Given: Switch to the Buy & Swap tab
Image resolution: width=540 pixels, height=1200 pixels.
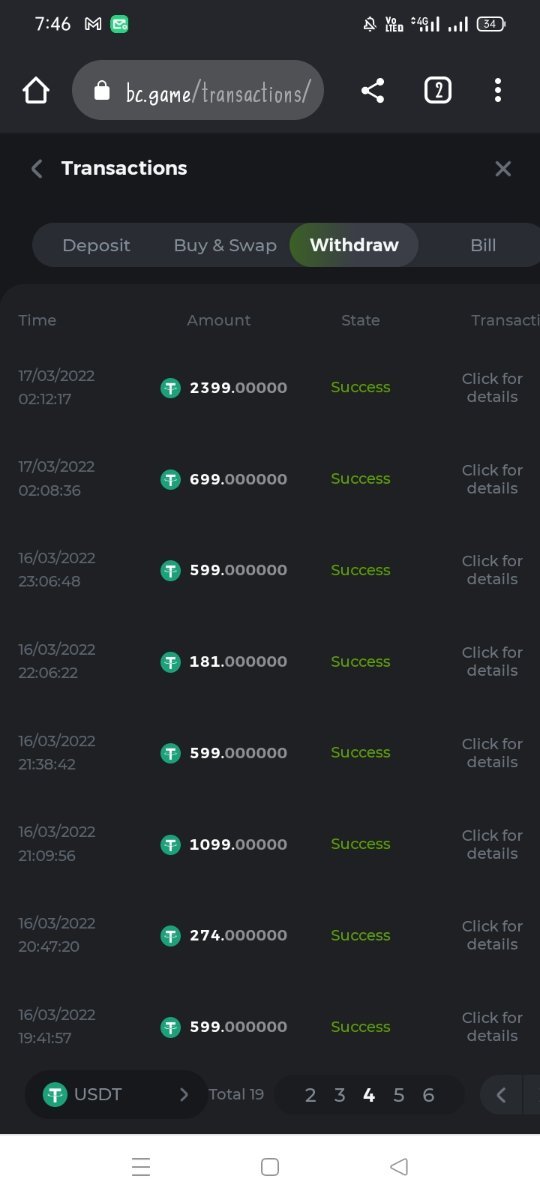Looking at the screenshot, I should [225, 245].
